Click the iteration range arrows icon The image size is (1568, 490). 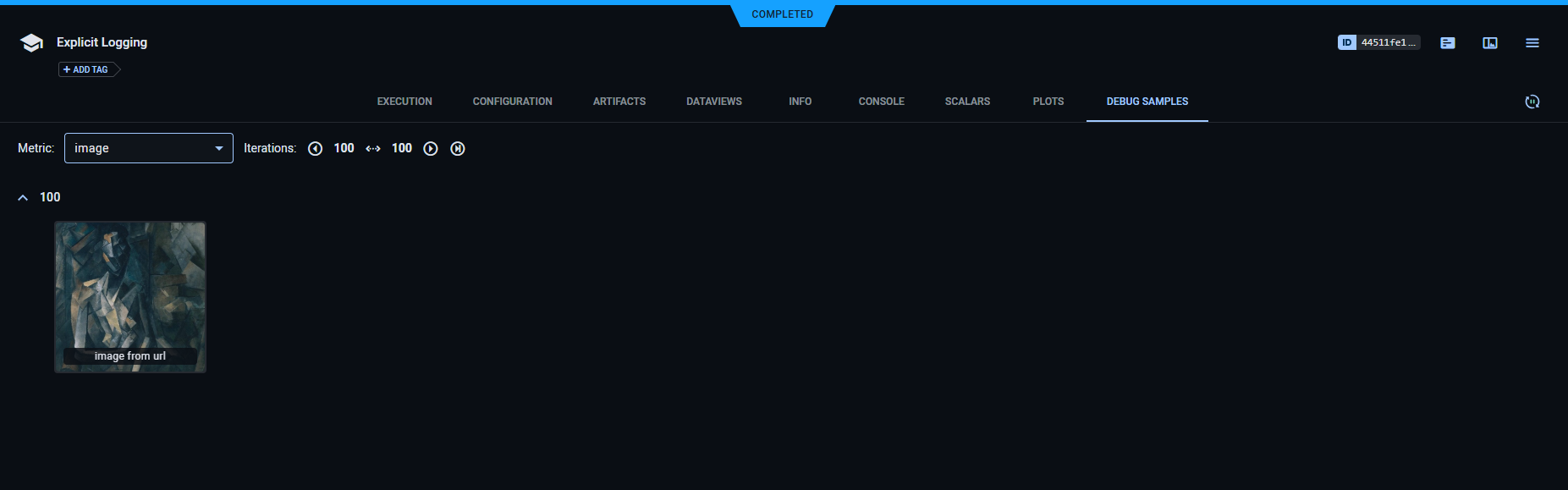(372, 149)
